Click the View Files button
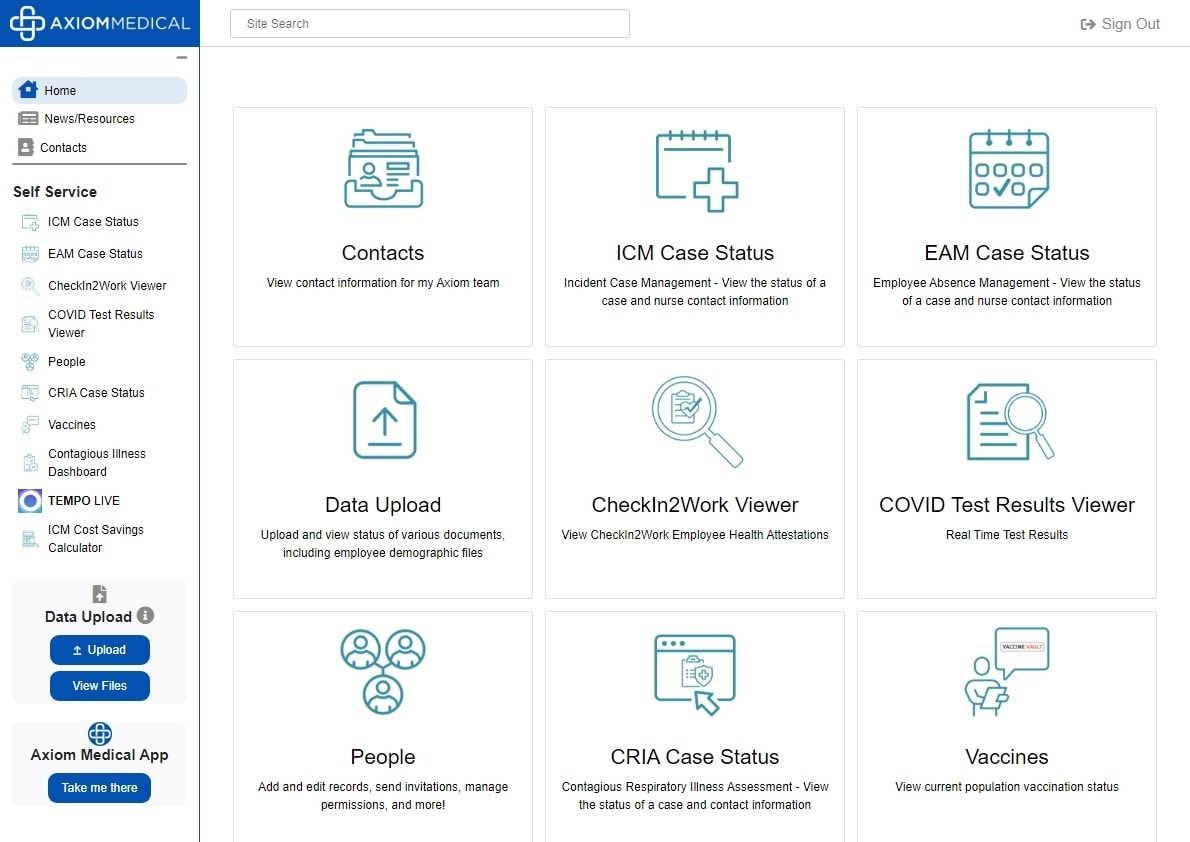 tap(100, 686)
